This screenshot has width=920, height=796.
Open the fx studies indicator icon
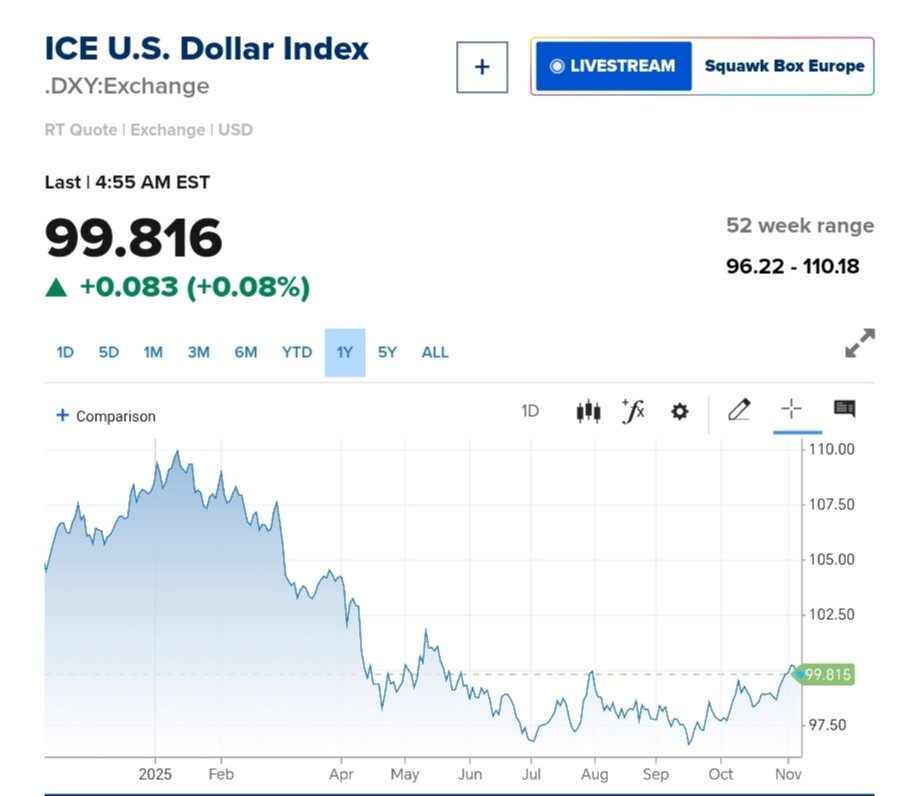tap(633, 411)
